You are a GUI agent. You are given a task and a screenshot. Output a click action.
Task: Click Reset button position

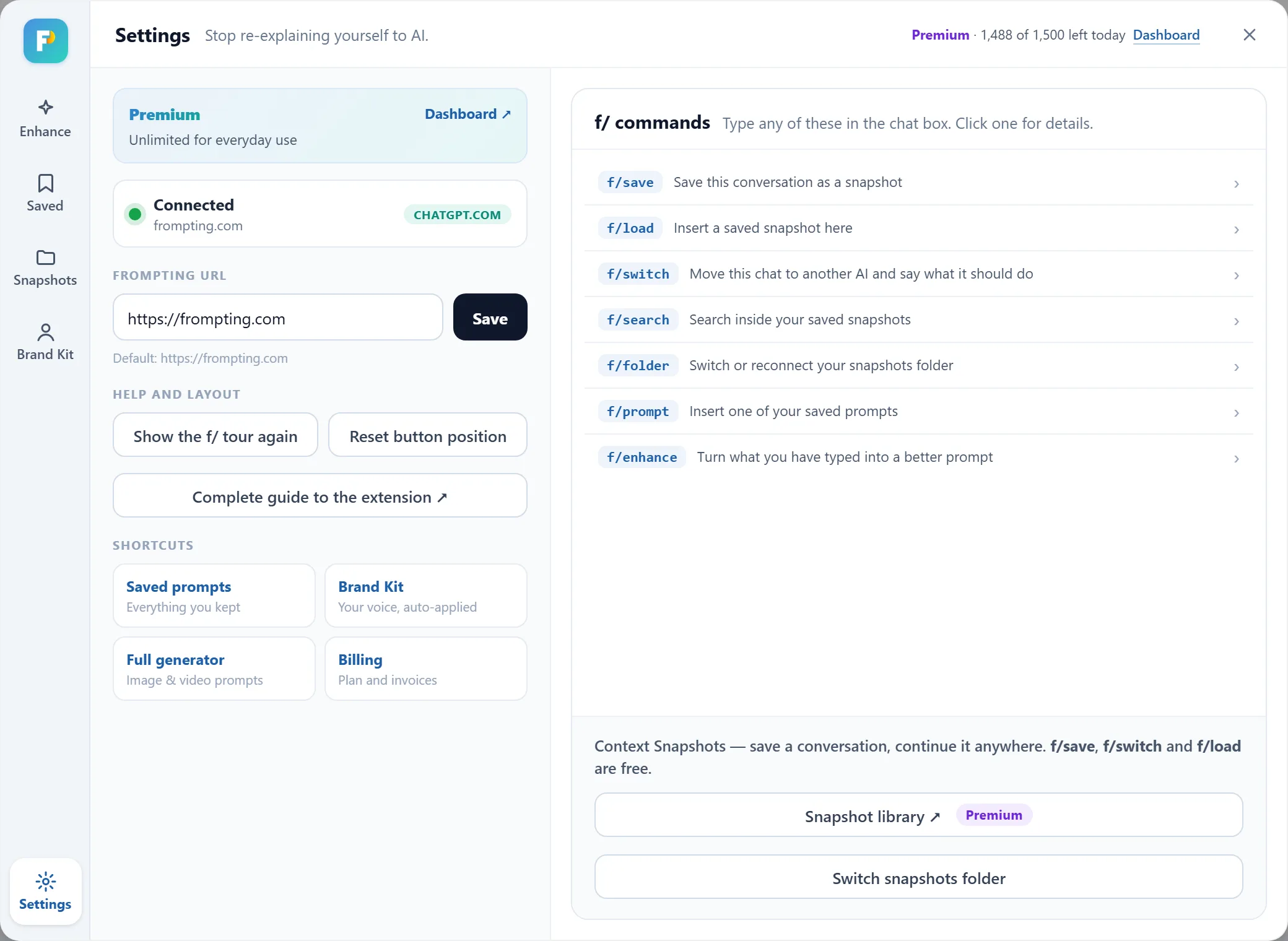click(428, 435)
